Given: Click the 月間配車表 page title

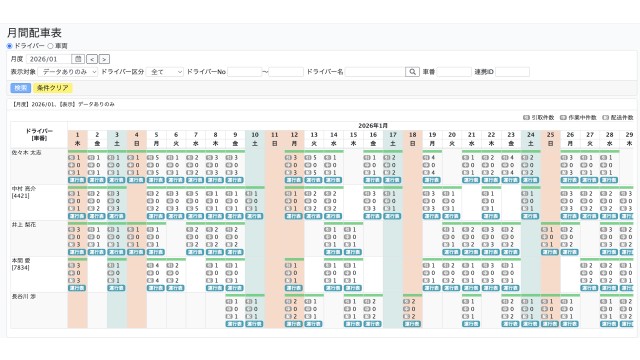Looking at the screenshot, I should tap(34, 33).
